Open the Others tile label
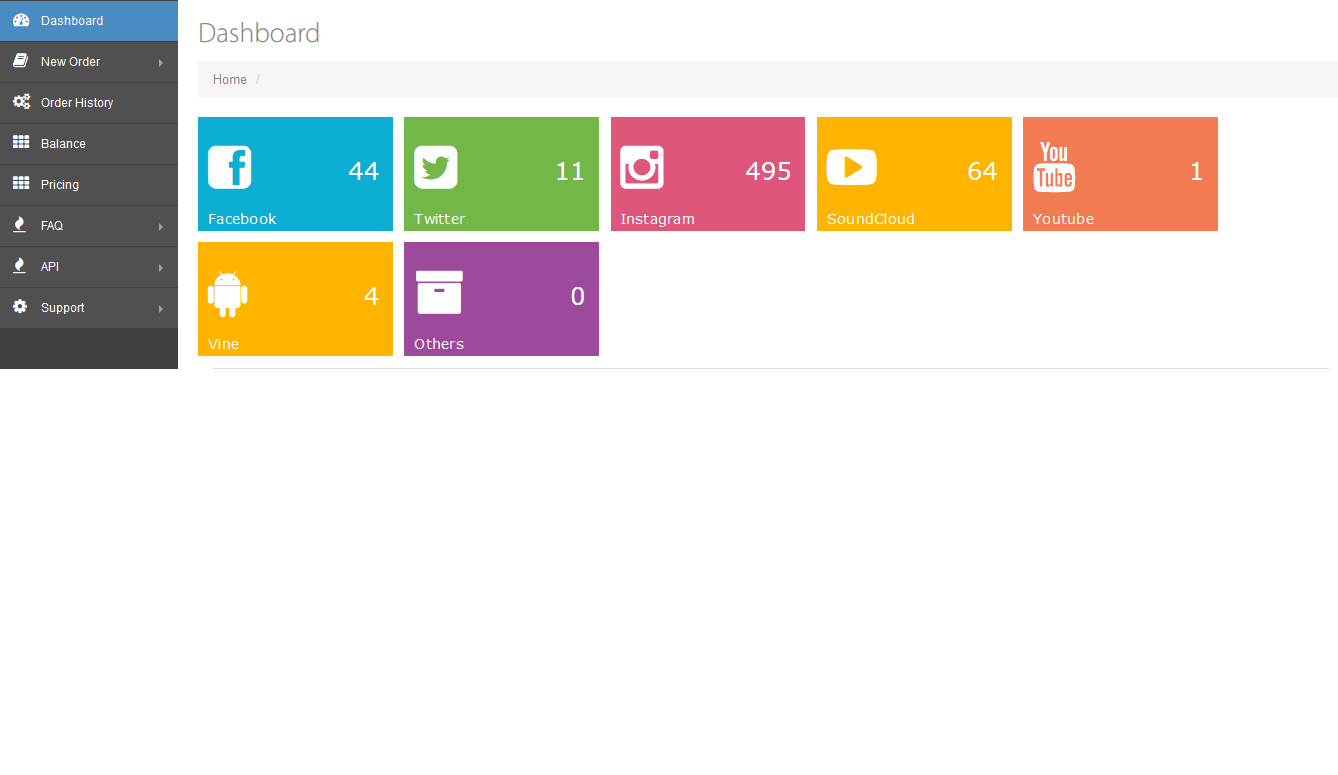Image resolution: width=1338 pixels, height=775 pixels. coord(439,344)
